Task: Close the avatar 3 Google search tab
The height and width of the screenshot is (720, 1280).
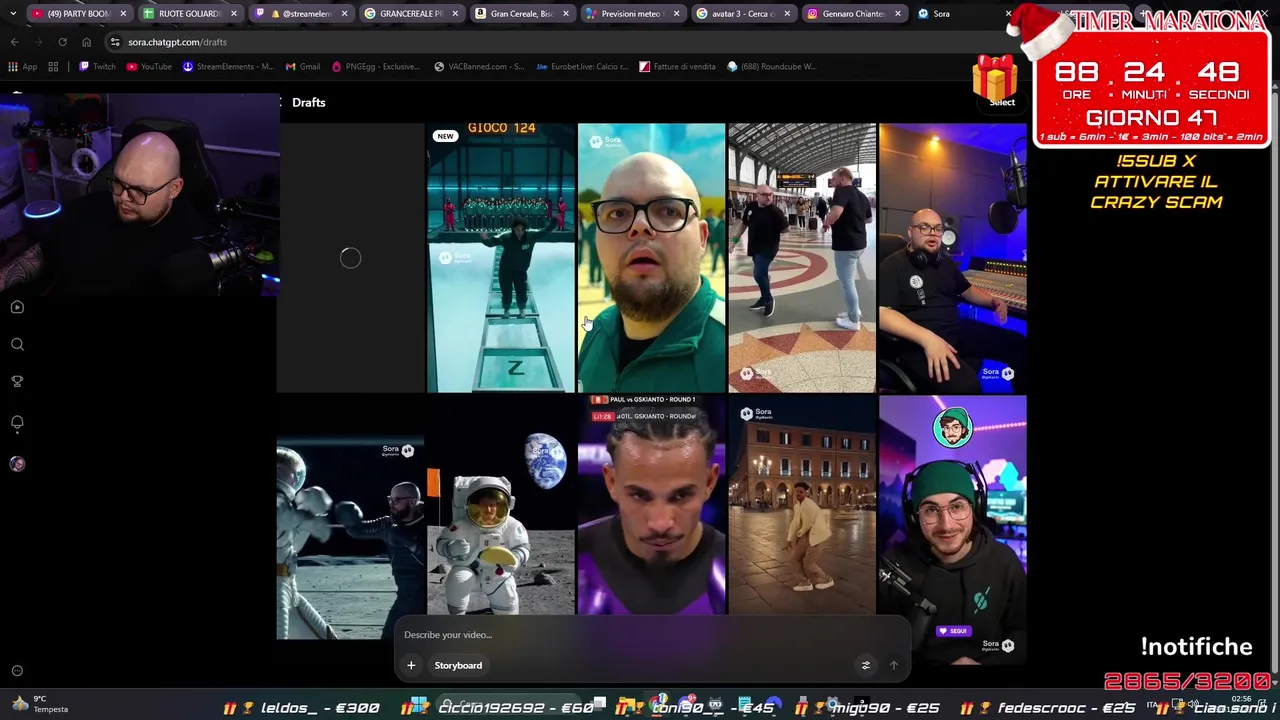Action: tap(787, 14)
